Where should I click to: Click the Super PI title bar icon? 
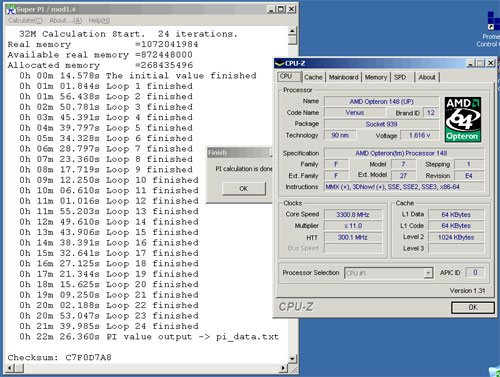[x=11, y=9]
